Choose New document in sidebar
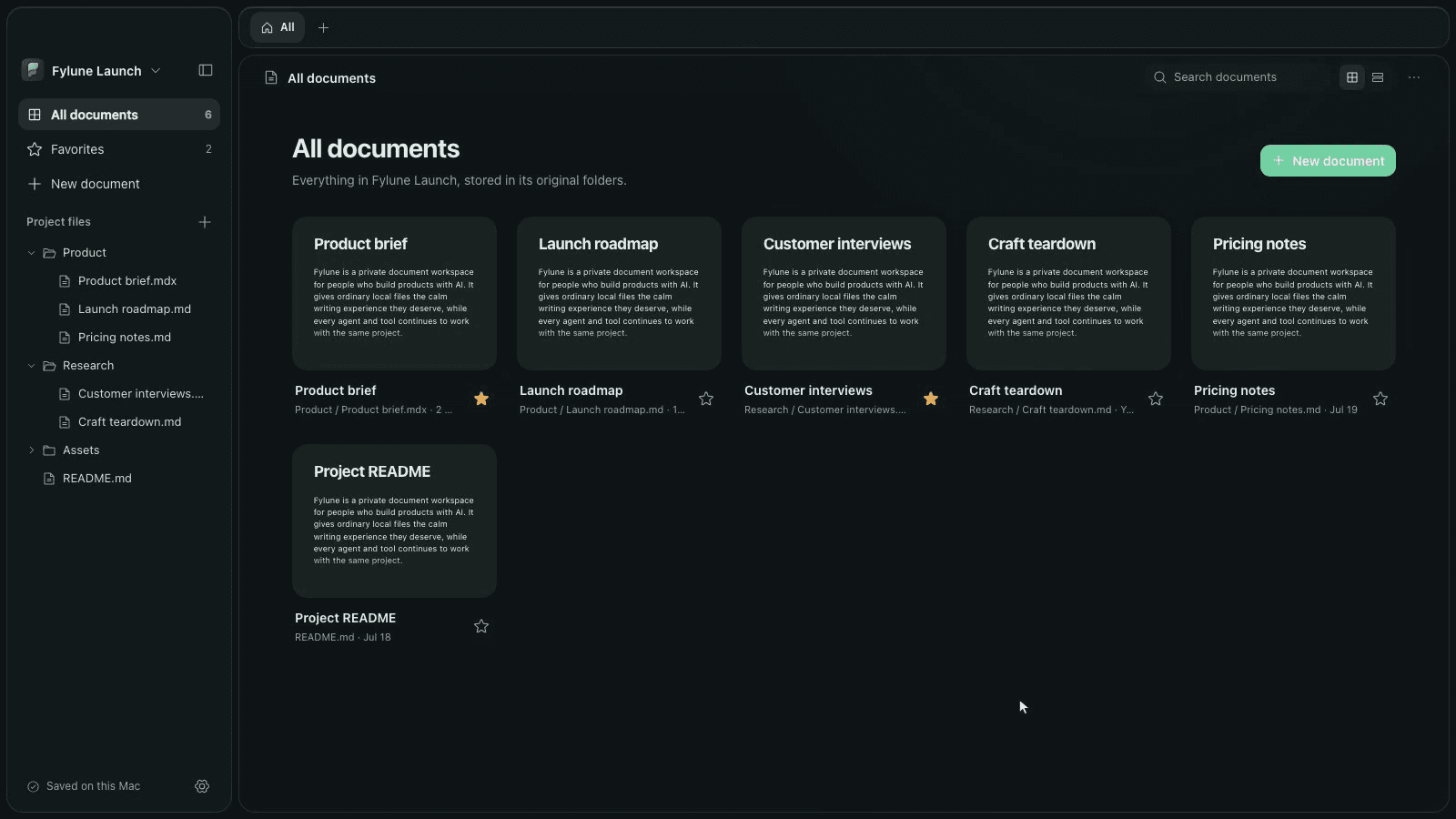Screen dimensions: 1456x819 (x=119, y=184)
